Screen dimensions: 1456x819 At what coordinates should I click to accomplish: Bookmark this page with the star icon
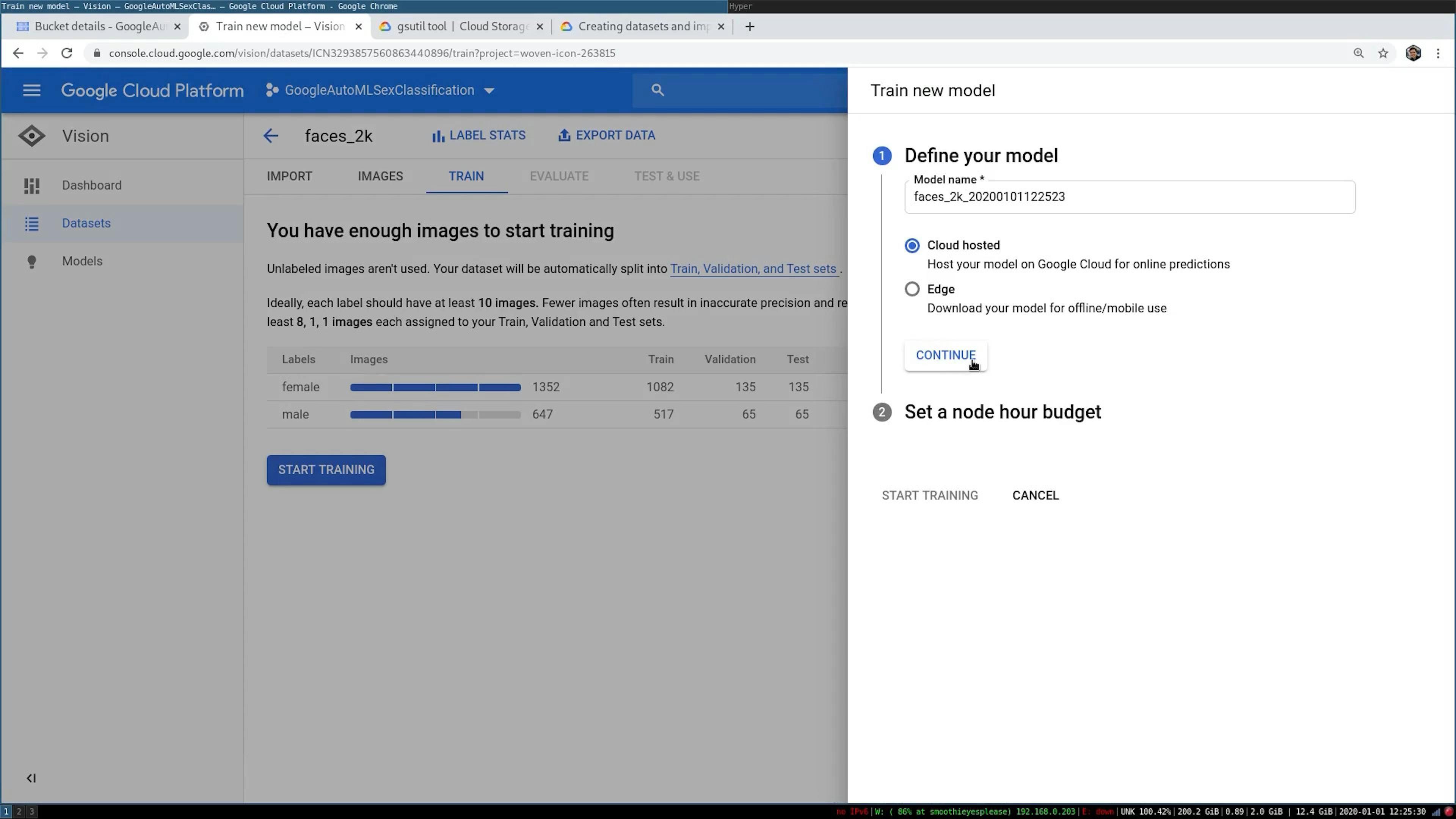coord(1382,53)
